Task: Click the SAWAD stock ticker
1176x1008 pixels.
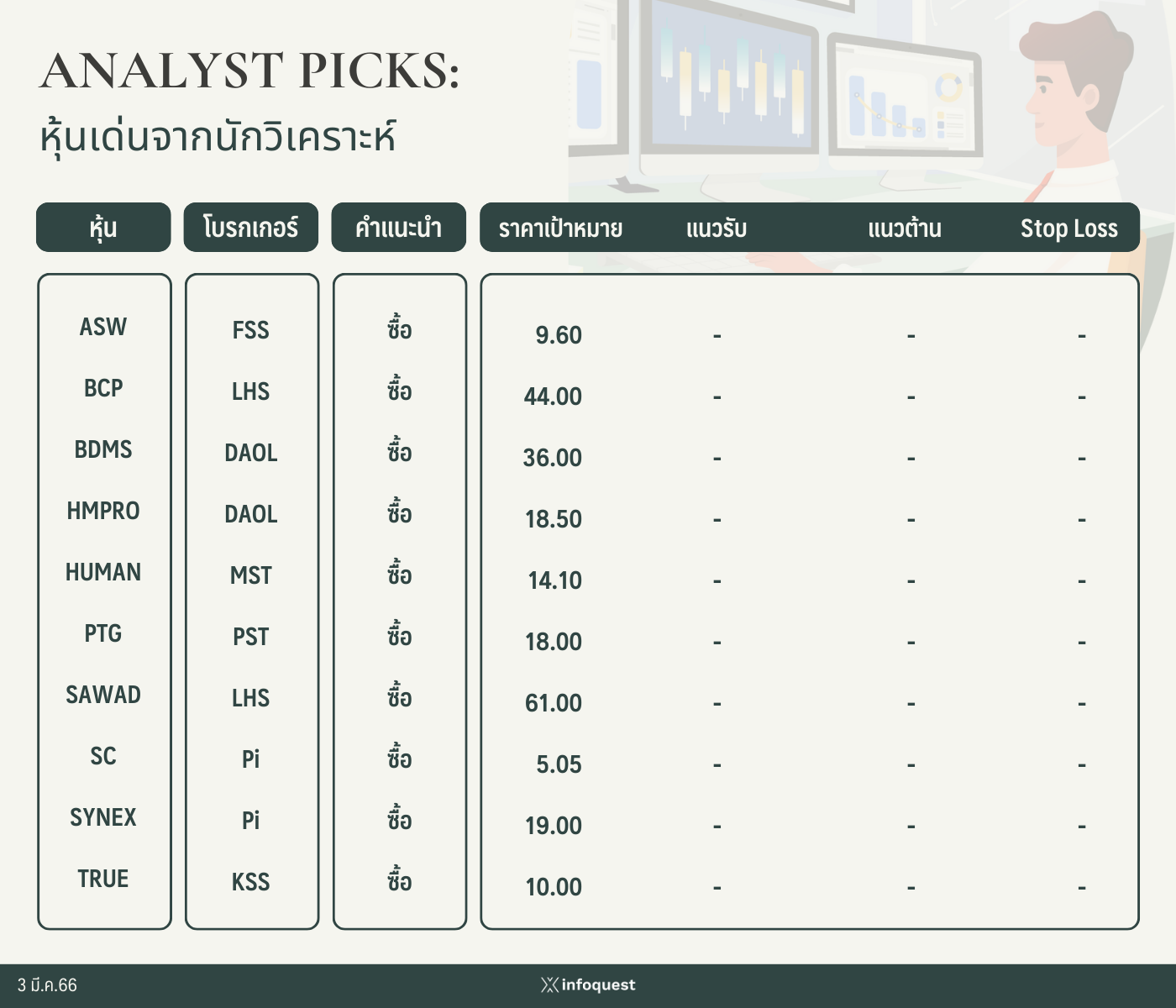Action: pos(103,695)
